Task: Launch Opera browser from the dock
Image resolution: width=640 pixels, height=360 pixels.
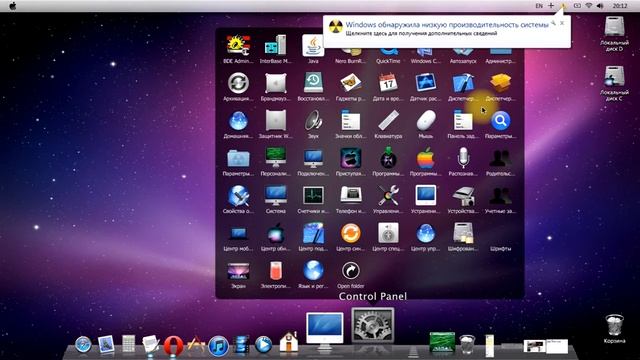Action: point(173,345)
